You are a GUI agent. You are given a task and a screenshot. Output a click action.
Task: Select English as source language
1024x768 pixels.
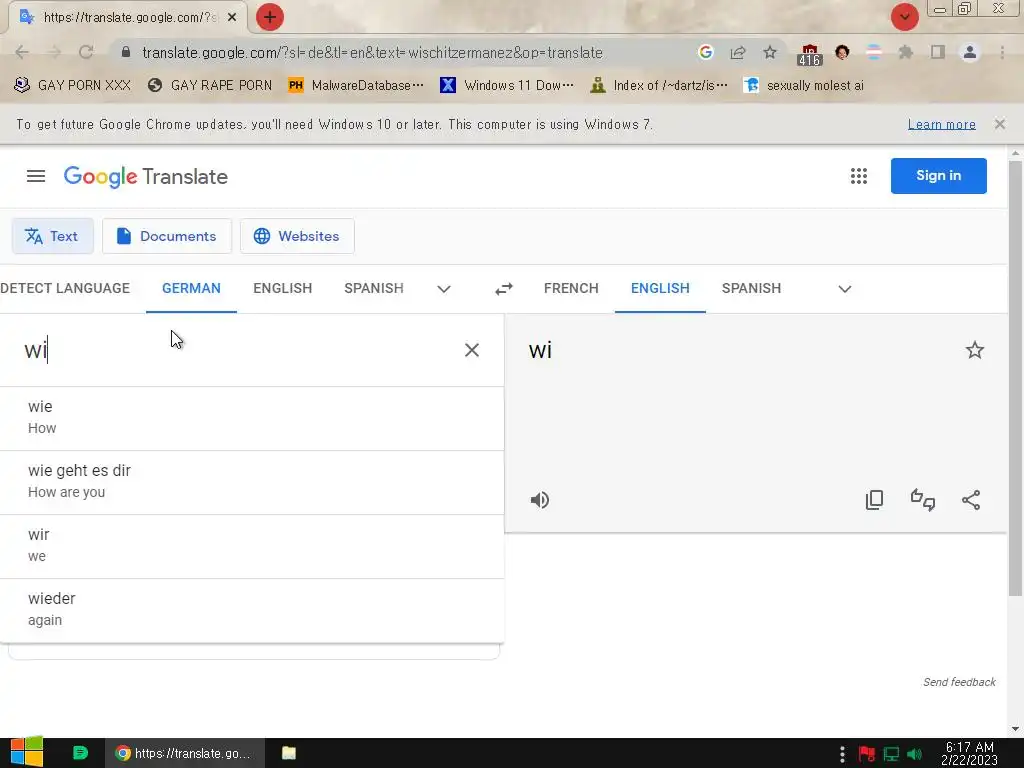tap(283, 289)
